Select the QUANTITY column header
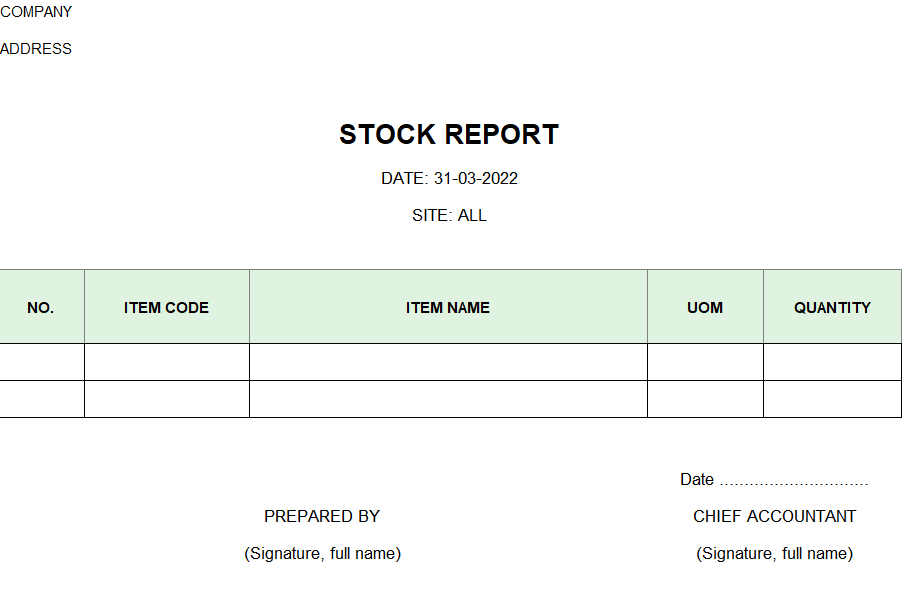The image size is (920, 594). (x=833, y=307)
